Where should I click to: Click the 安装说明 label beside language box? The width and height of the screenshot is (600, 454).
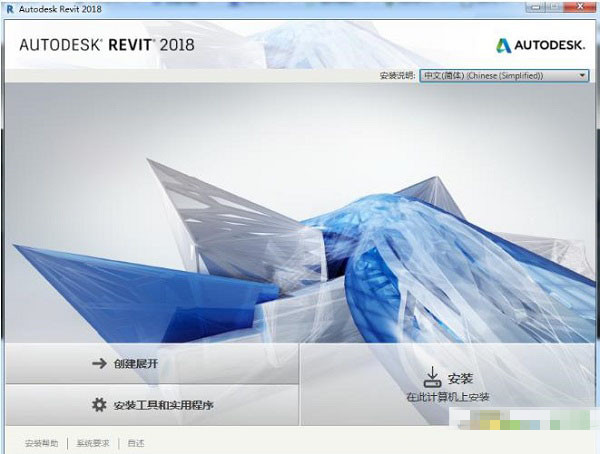pos(397,75)
